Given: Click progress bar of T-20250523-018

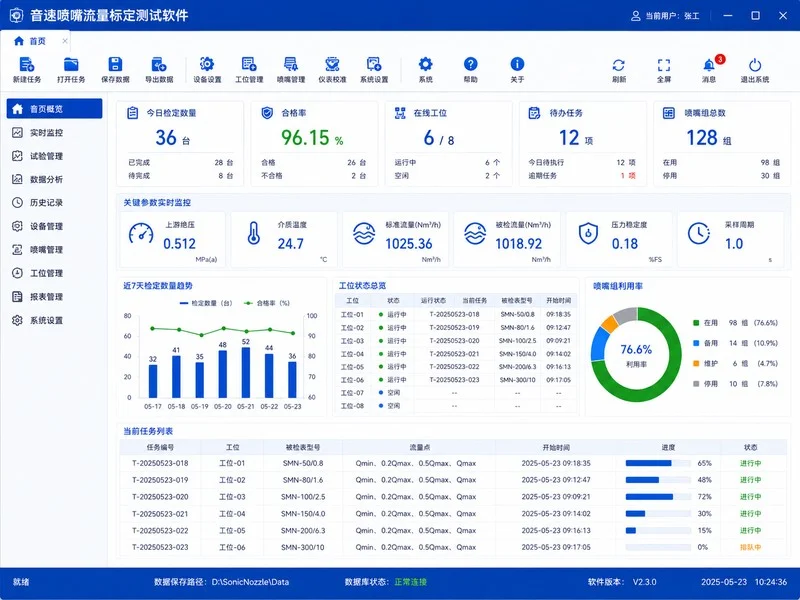Looking at the screenshot, I should (658, 463).
